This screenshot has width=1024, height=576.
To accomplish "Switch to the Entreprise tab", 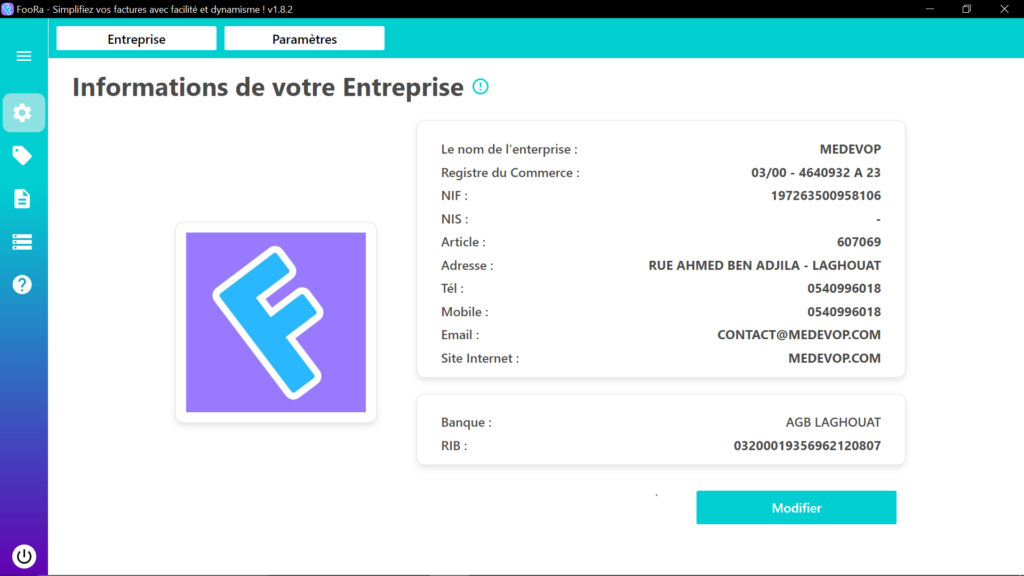I will [136, 39].
